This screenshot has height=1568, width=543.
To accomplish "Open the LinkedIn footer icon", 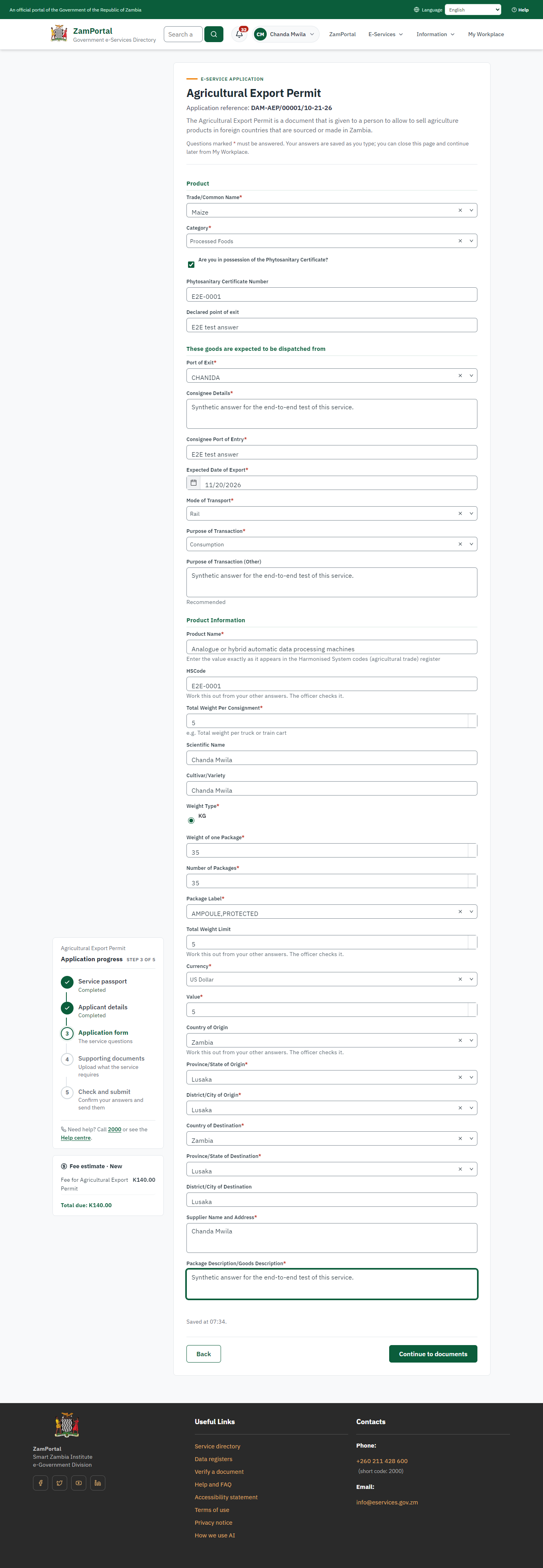I will (97, 1483).
